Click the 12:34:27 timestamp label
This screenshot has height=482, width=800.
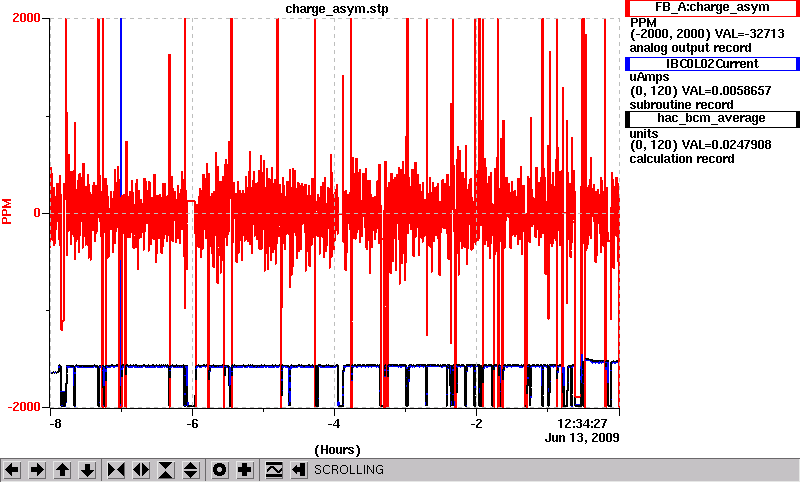click(582, 424)
